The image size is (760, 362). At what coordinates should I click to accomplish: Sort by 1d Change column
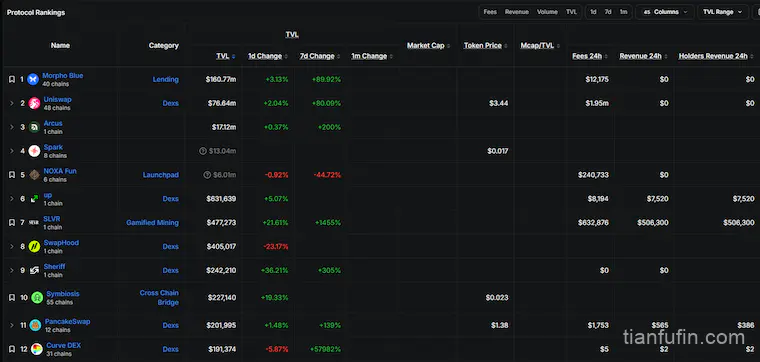pos(268,56)
